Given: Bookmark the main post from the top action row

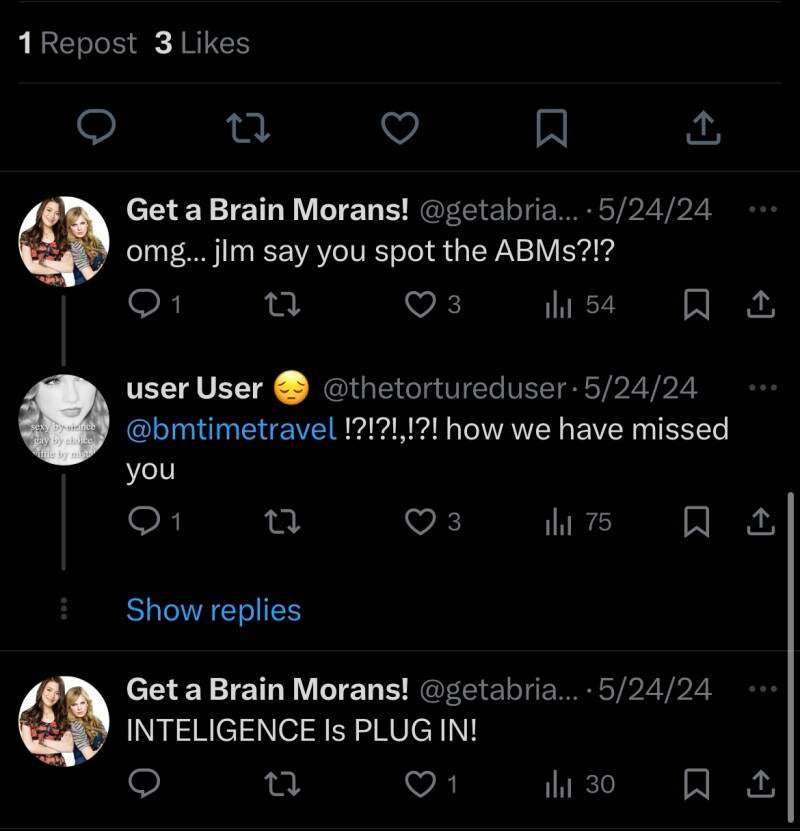Looking at the screenshot, I should (x=551, y=128).
